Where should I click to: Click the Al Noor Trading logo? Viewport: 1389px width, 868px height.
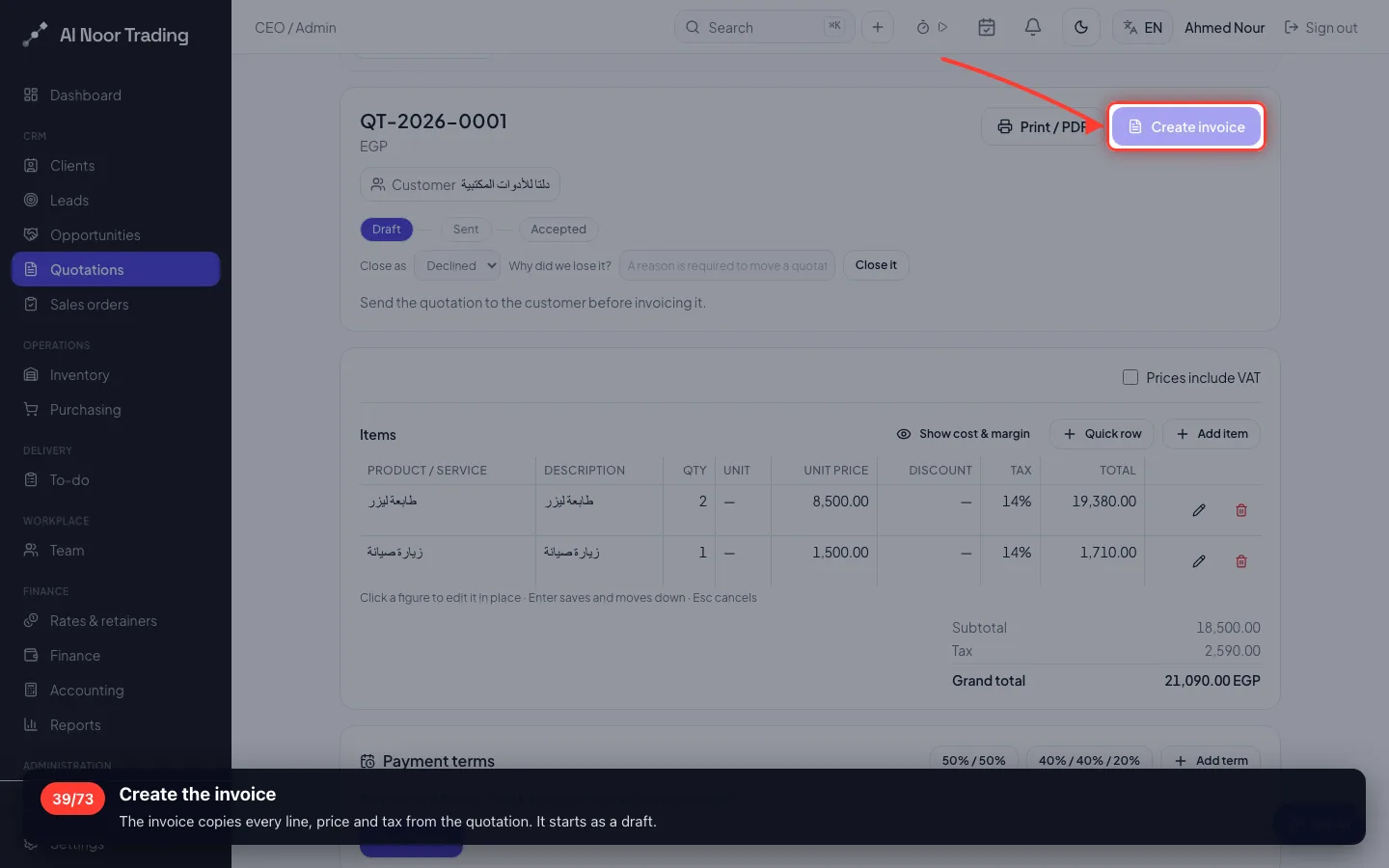coord(105,35)
